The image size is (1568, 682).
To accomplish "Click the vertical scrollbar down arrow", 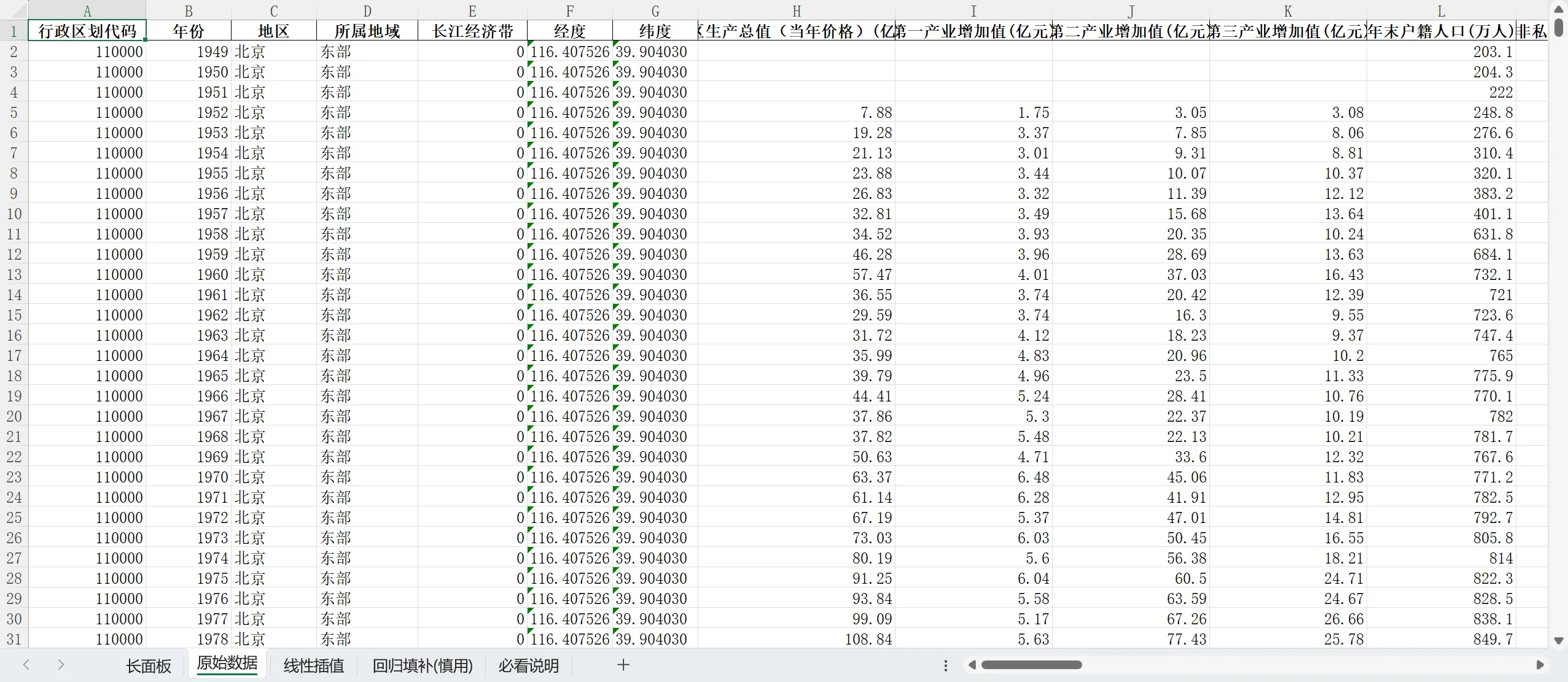I will point(1559,641).
